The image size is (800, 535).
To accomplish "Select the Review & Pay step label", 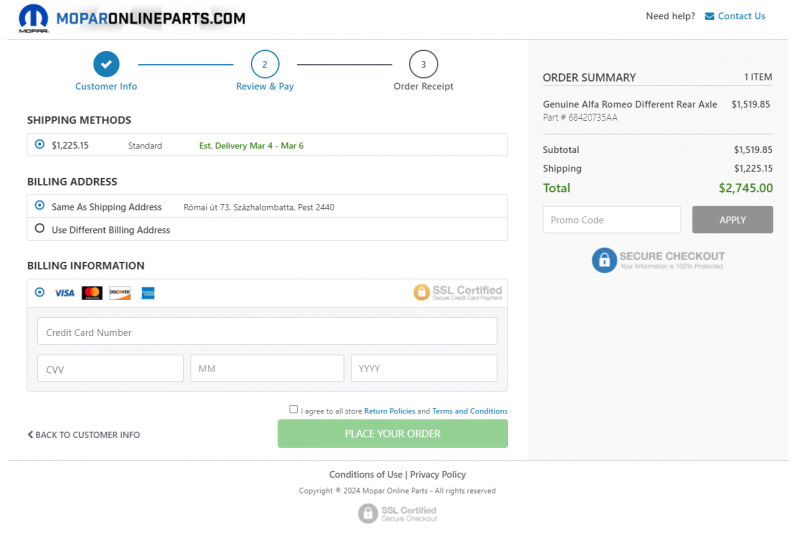I will 265,87.
